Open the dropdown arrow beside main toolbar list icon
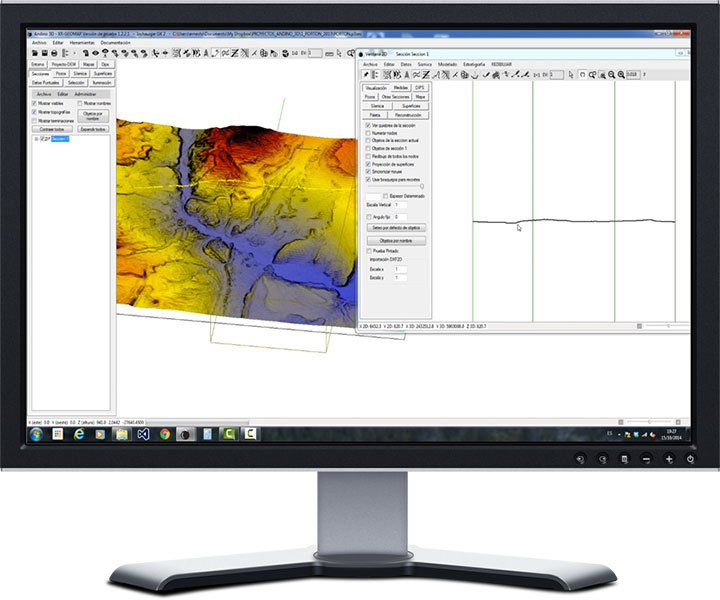Screen dimensions: 720x600 (75, 53)
